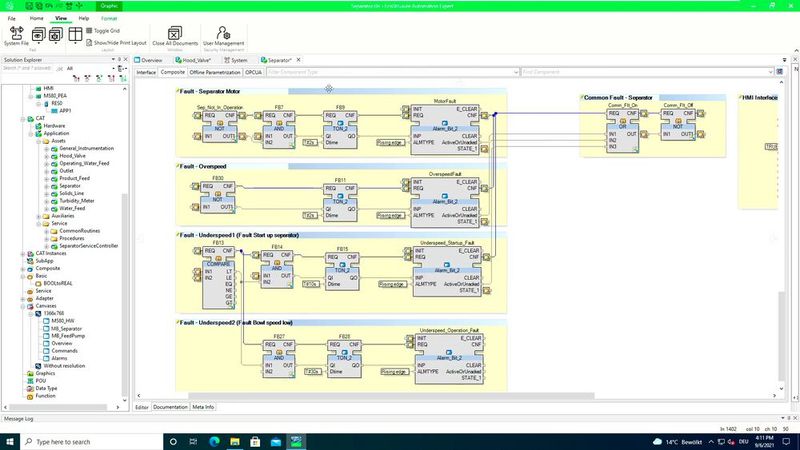800x450 pixels.
Task: Click the System File icon
Action: 17,34
